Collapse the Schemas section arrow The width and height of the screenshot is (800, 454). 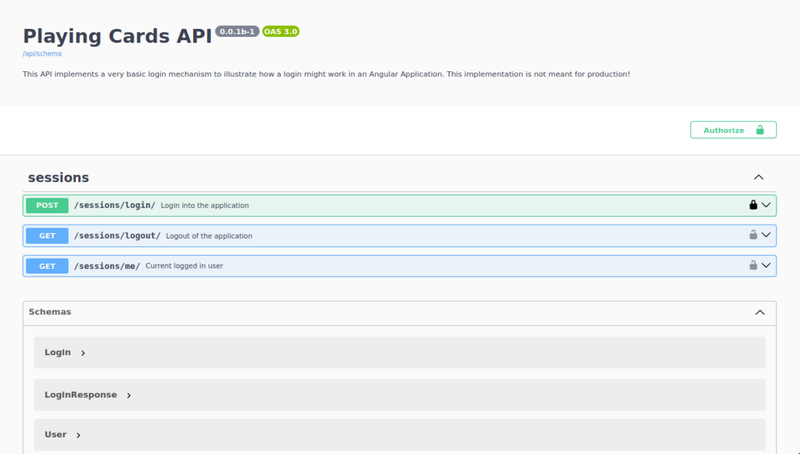[759, 312]
